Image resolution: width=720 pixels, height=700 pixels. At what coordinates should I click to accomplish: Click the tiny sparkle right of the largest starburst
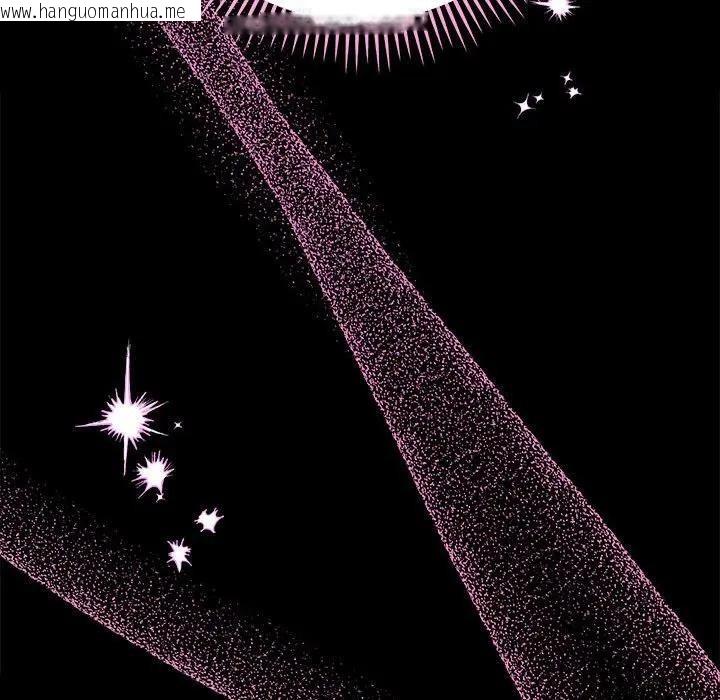[178, 425]
